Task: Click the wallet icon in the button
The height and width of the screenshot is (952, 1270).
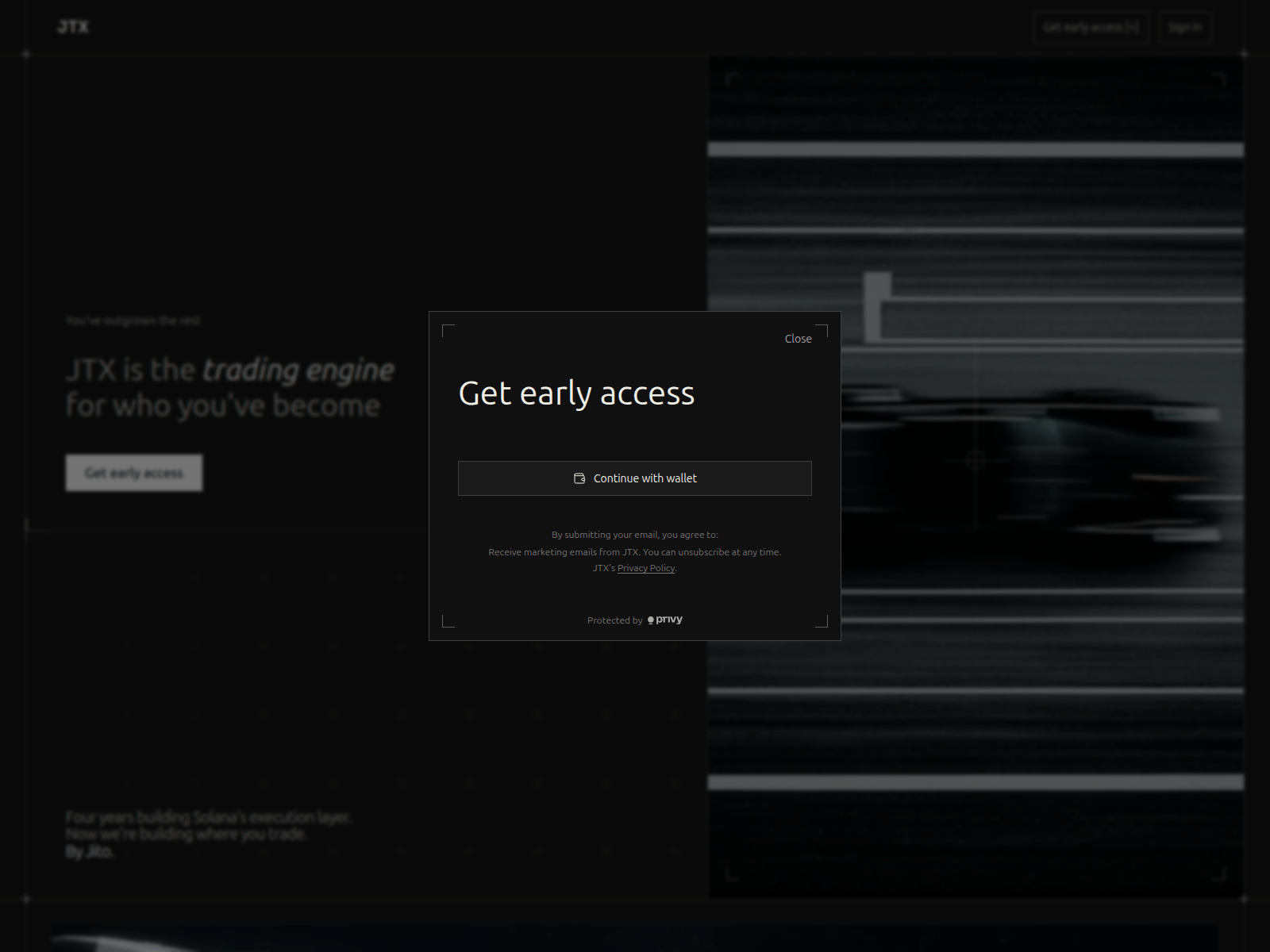Action: point(579,478)
